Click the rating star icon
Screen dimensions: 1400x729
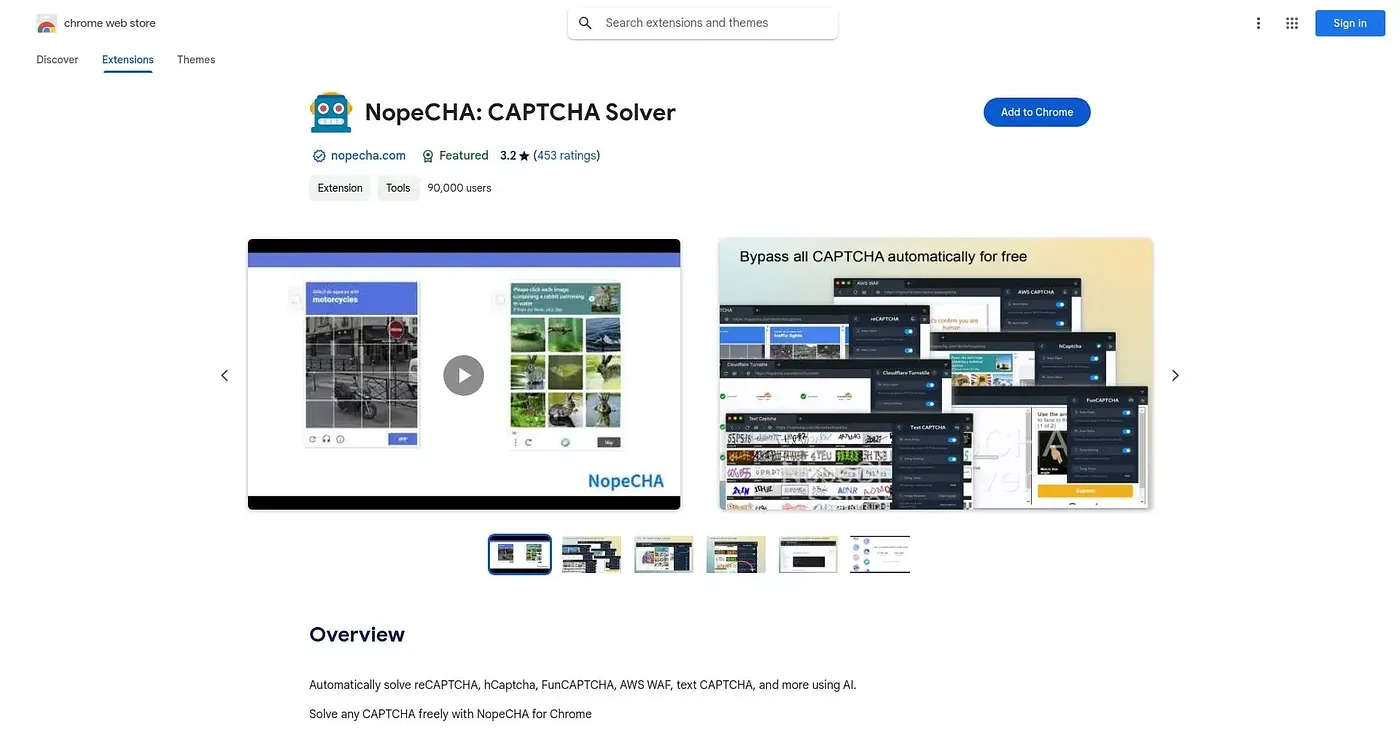[525, 156]
